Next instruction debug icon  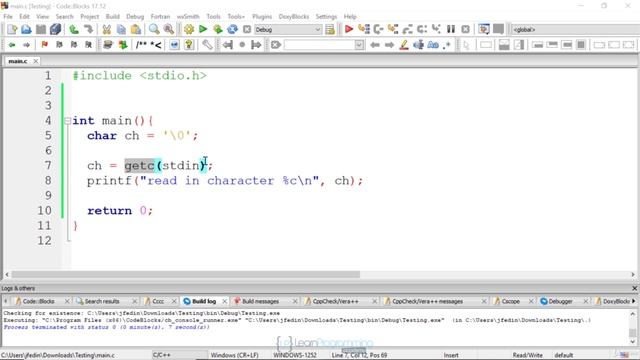422,29
